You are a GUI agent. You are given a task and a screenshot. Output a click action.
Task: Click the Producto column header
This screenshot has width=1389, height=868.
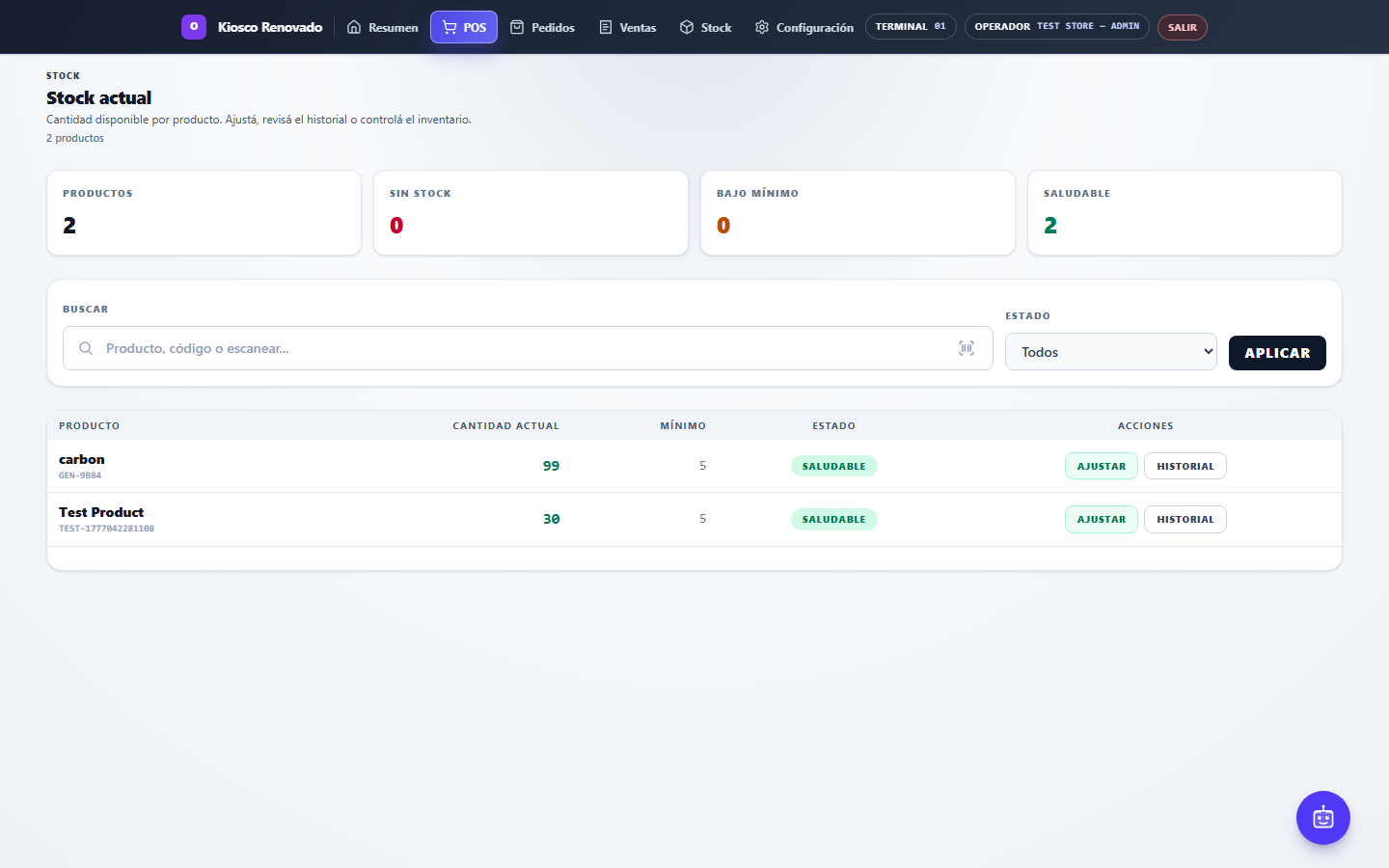pos(90,425)
